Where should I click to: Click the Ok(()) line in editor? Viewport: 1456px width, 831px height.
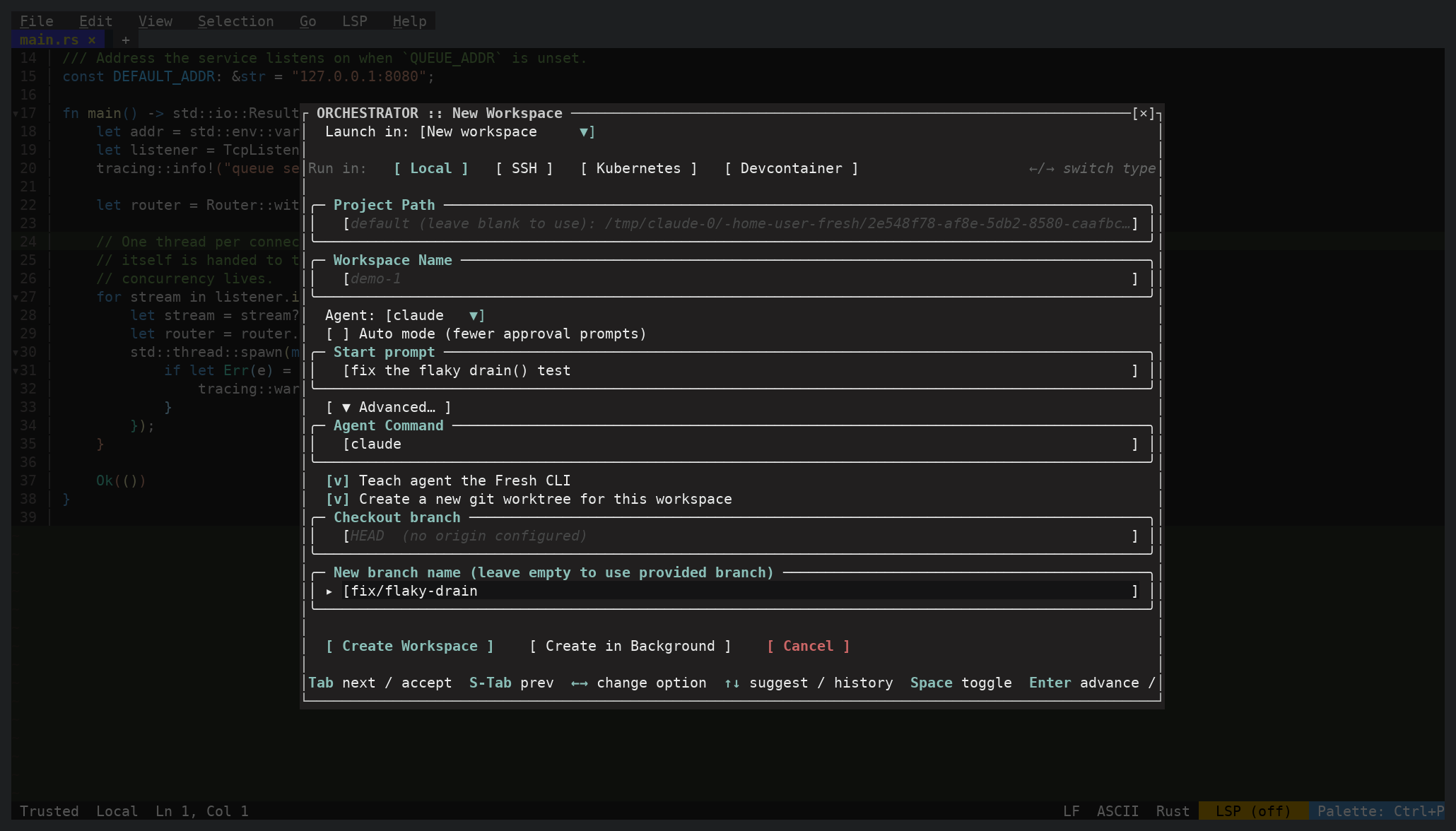[x=121, y=481]
